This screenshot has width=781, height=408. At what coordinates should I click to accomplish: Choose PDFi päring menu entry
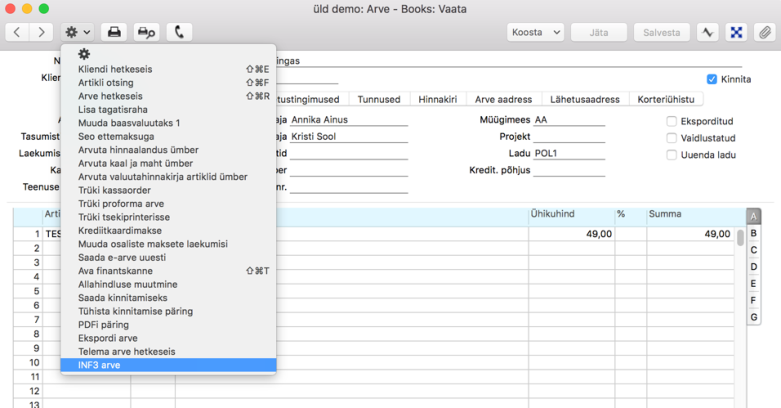pyautogui.click(x=168, y=325)
